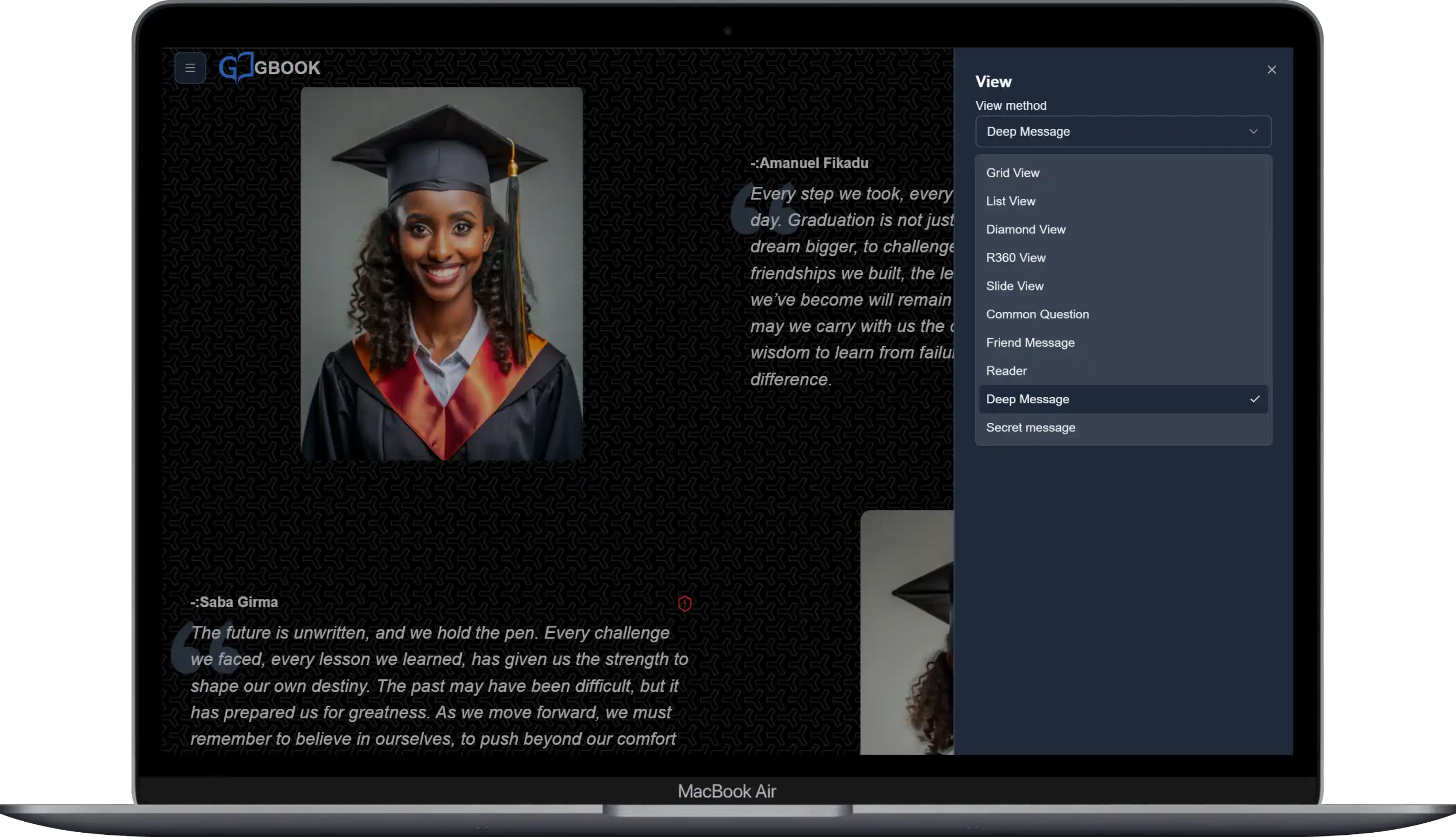This screenshot has width=1456, height=837.
Task: Click the checkmark next to Deep Message
Action: tap(1254, 399)
